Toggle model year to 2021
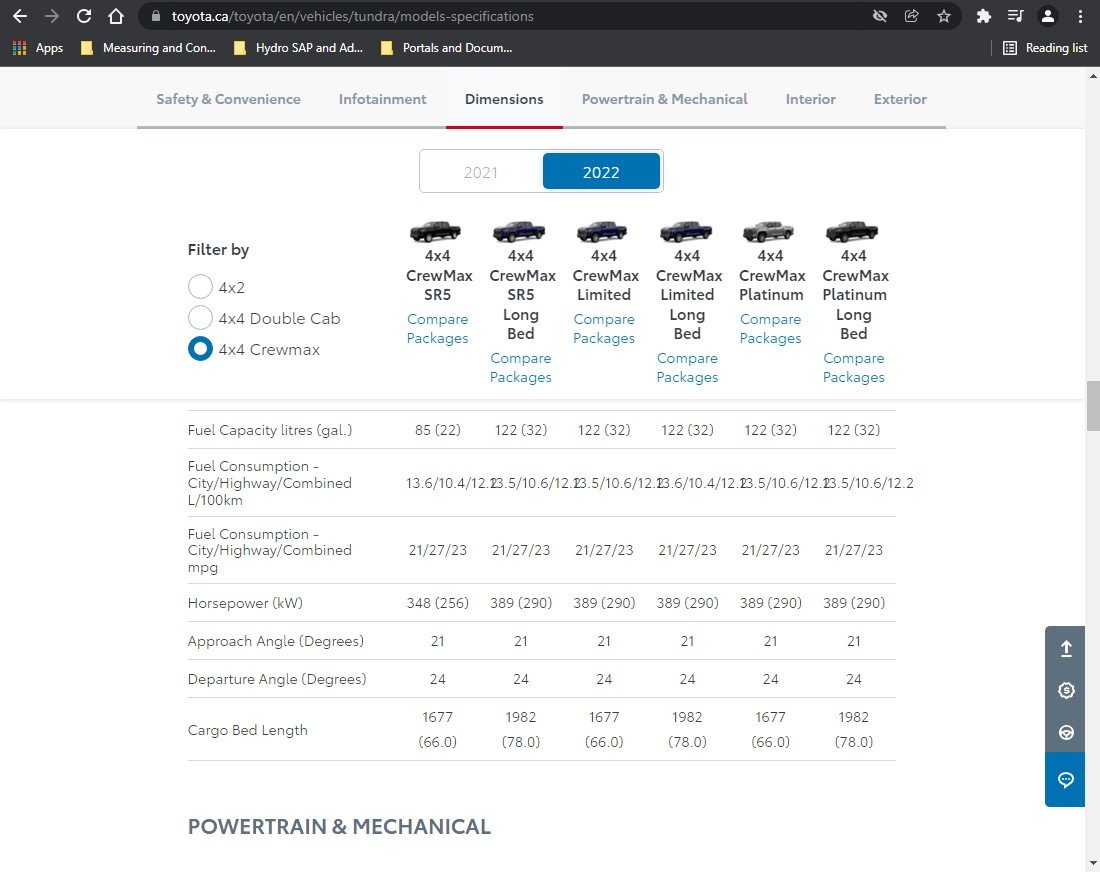This screenshot has height=872, width=1100. click(x=481, y=172)
